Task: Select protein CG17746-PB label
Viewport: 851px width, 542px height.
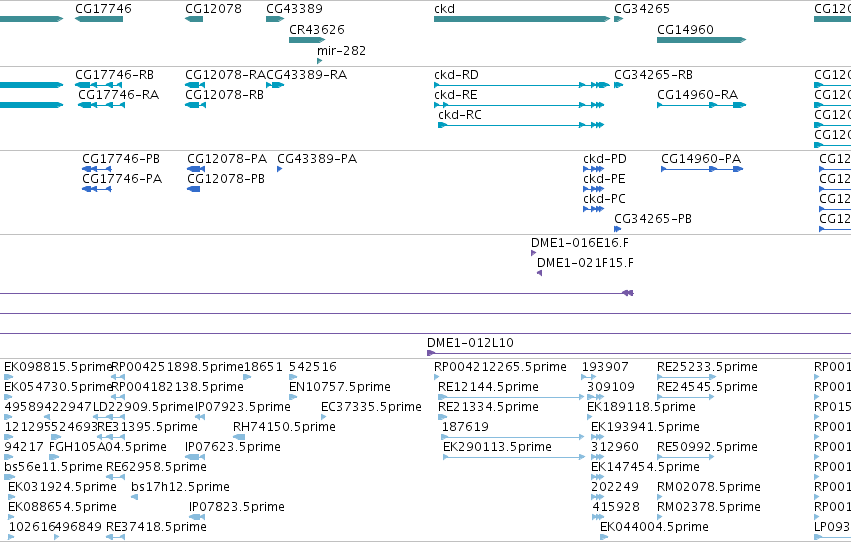Action: tap(121, 158)
